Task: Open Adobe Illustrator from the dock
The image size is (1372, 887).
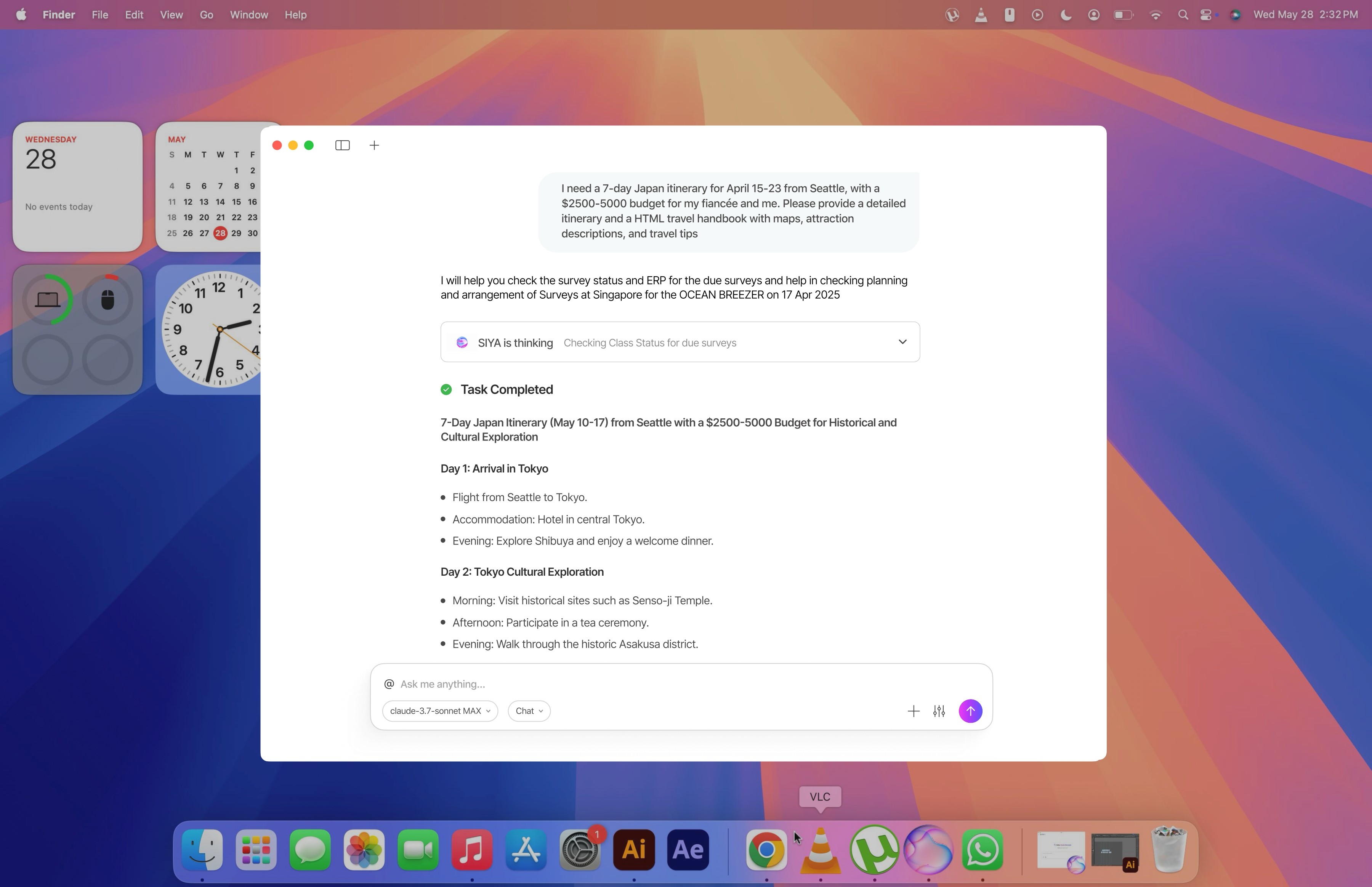Action: pos(634,850)
